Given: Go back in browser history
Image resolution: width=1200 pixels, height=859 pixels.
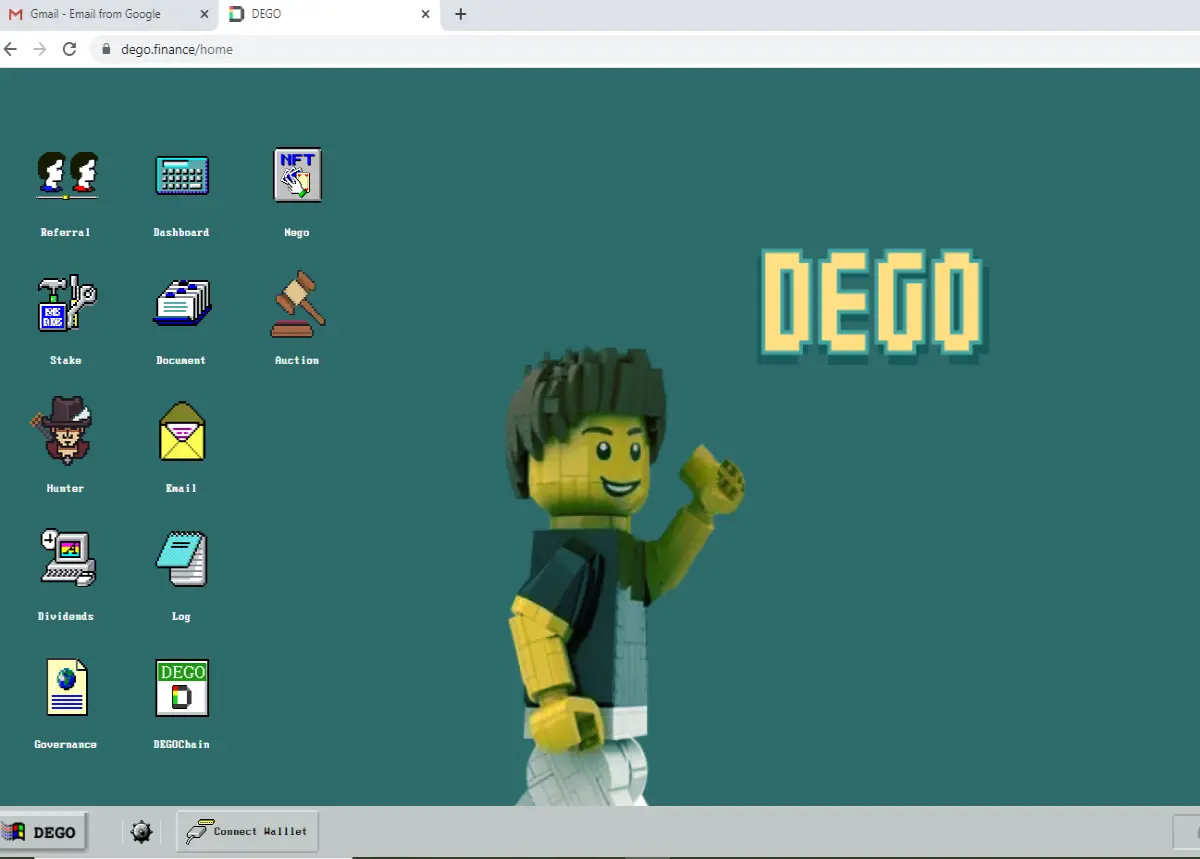Looking at the screenshot, I should (10, 49).
